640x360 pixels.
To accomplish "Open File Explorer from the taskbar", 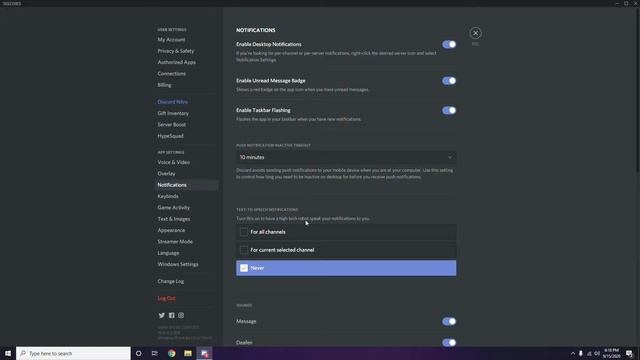I will pyautogui.click(x=188, y=353).
